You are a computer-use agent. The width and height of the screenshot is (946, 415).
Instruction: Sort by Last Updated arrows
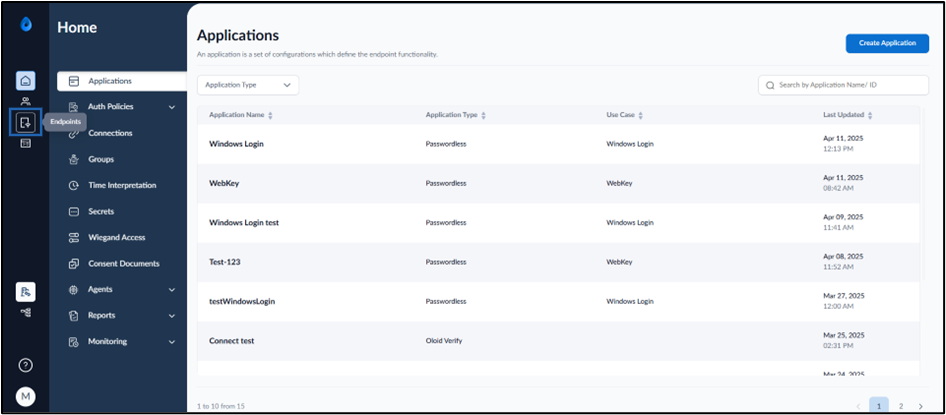870,115
